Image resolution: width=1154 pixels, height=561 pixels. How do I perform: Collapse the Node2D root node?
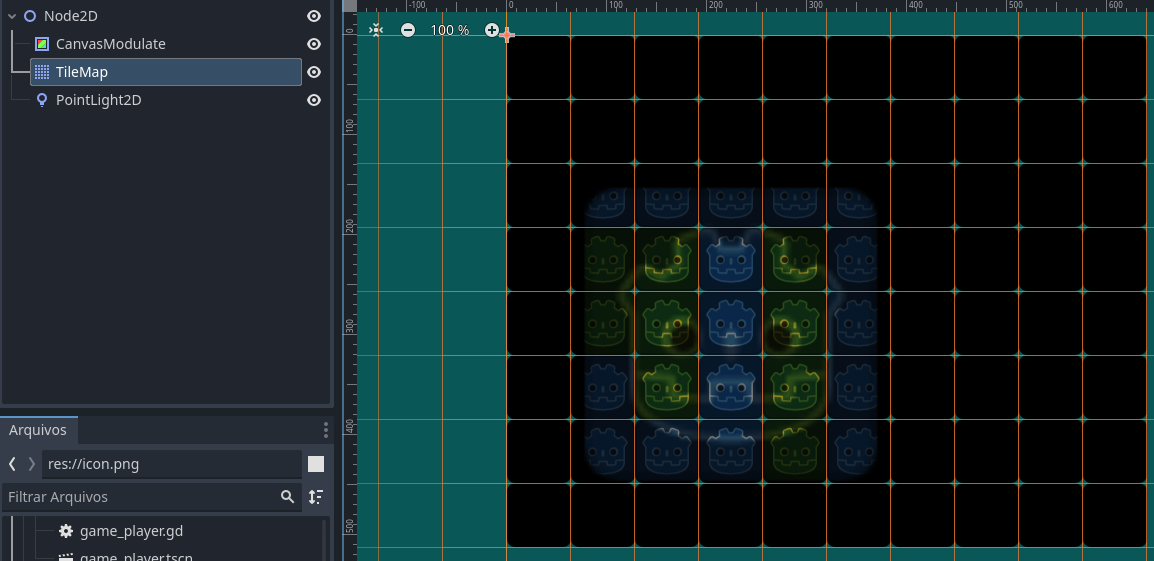12,16
